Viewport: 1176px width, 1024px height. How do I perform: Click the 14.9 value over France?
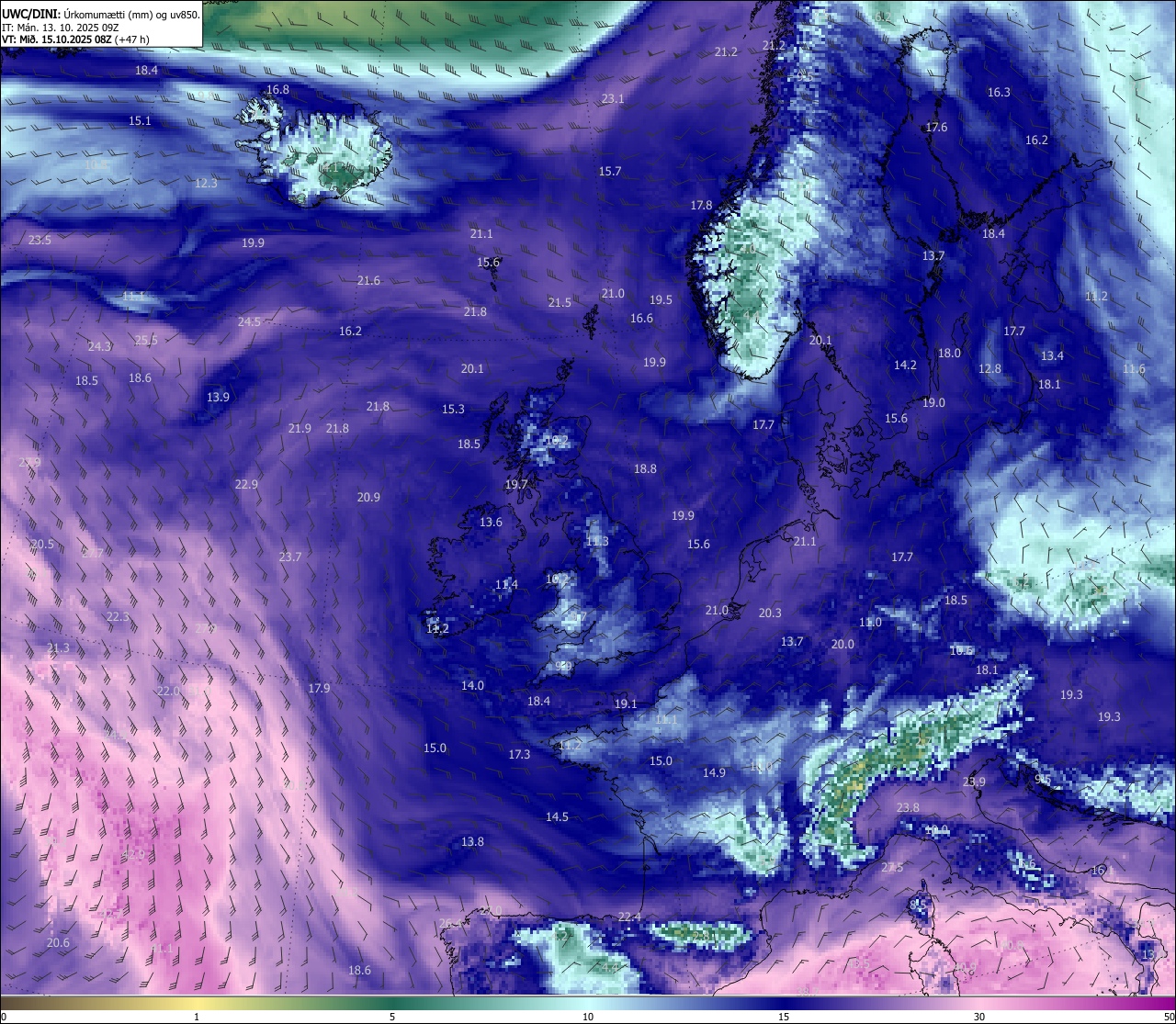click(714, 773)
